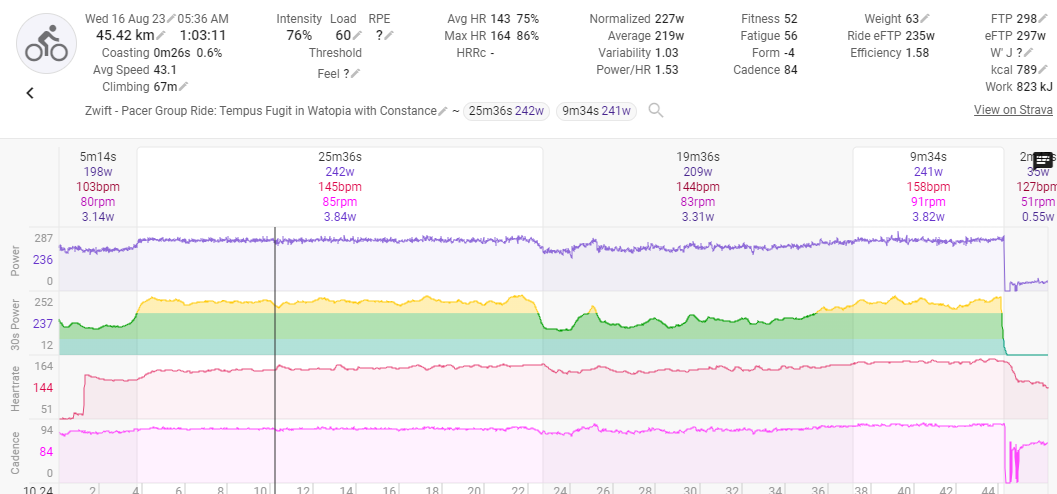Click the Coasting 0m26s stat
Image resolution: width=1057 pixels, height=494 pixels.
(x=162, y=53)
